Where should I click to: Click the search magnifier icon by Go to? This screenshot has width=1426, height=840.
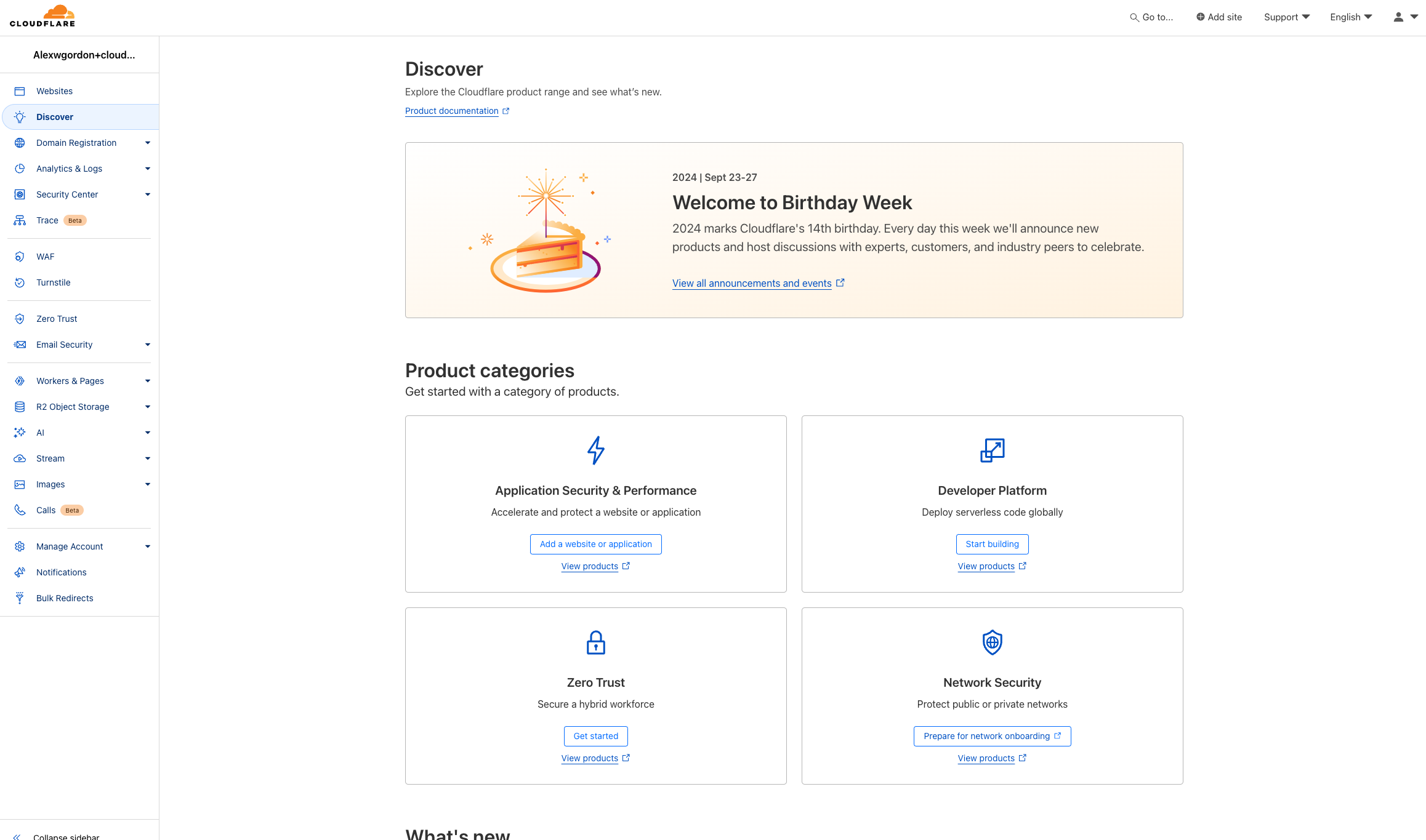tap(1134, 17)
